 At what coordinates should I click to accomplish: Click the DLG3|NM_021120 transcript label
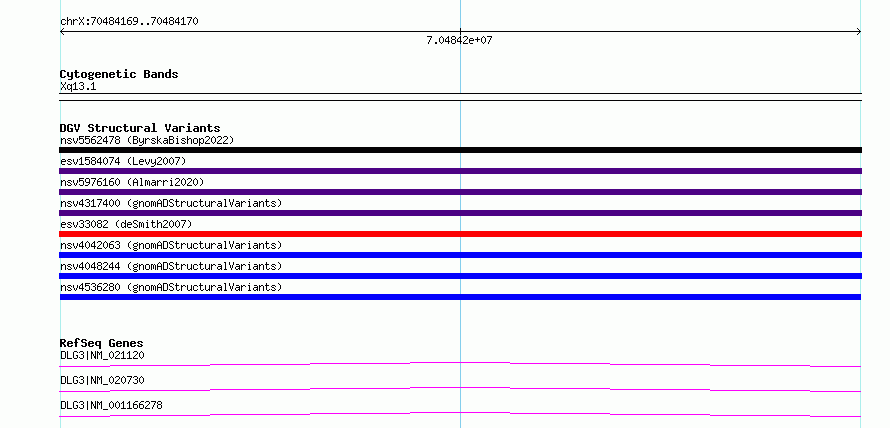[102, 356]
